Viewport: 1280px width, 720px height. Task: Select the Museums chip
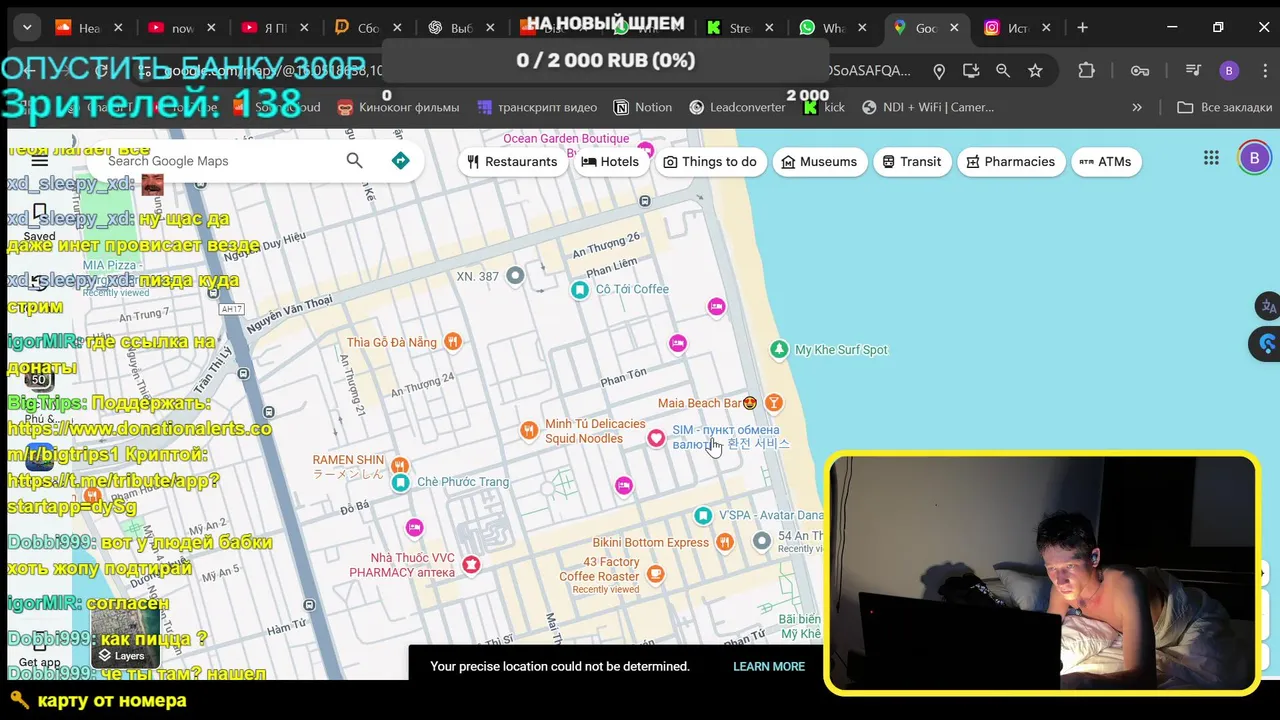(819, 161)
